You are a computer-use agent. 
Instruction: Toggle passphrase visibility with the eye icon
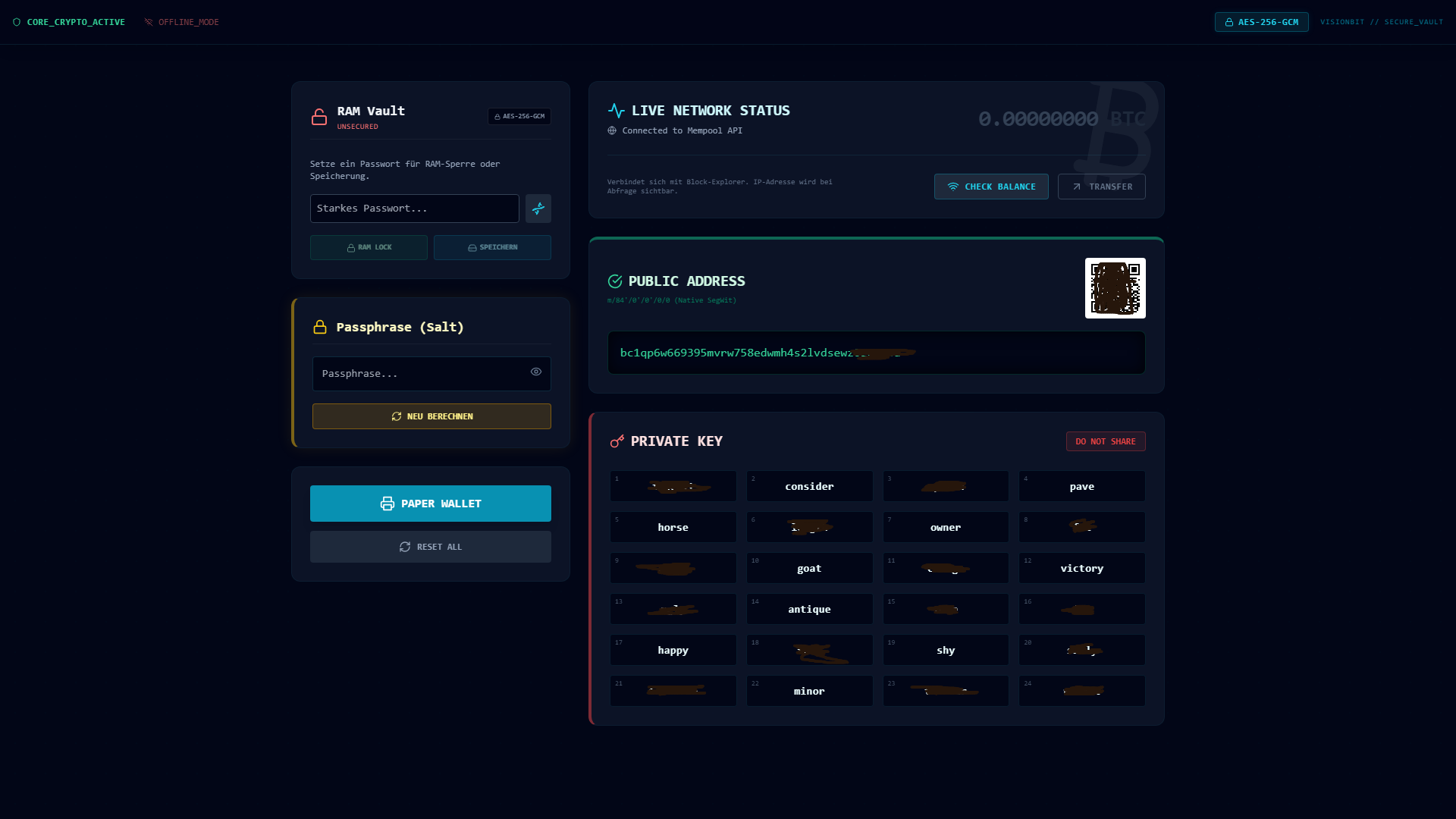[536, 372]
